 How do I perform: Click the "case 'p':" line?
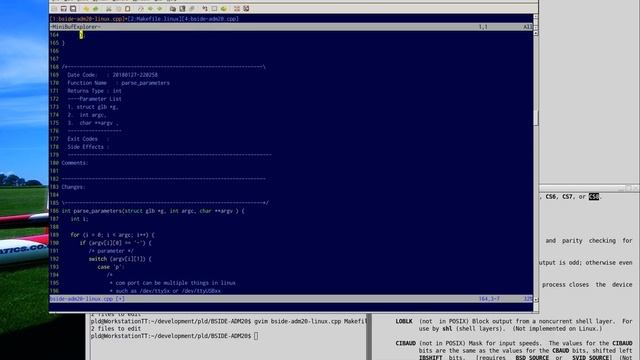(111, 267)
